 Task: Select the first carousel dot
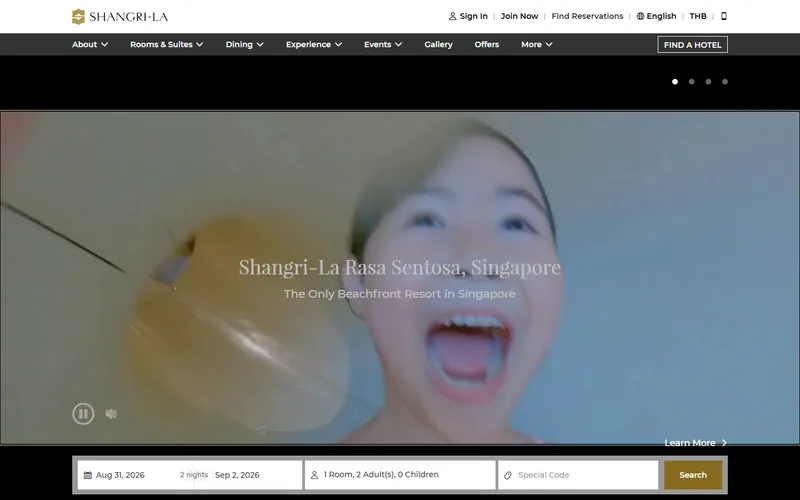(x=675, y=82)
